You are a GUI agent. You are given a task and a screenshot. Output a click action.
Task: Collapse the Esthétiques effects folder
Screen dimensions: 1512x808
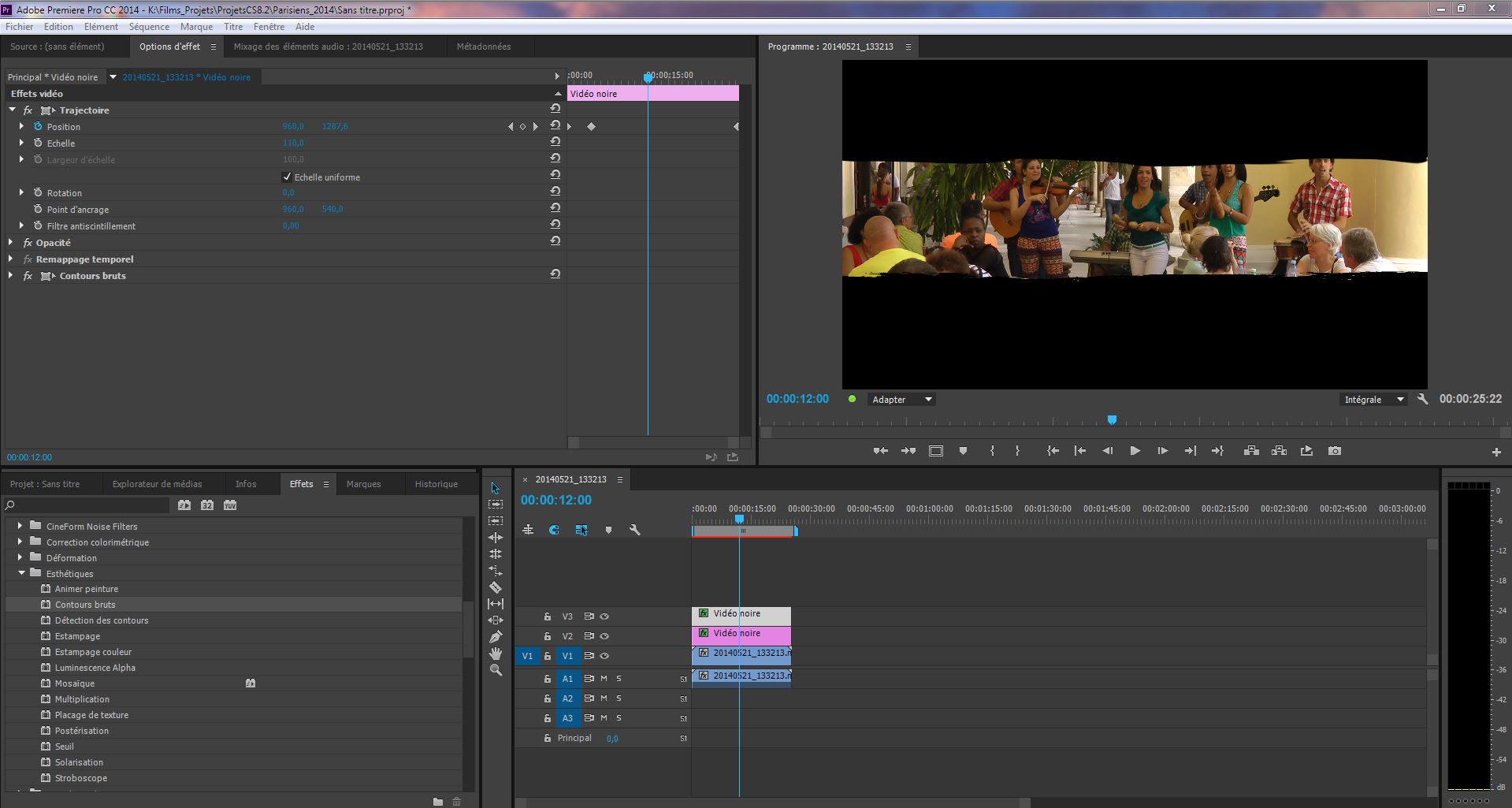click(x=21, y=573)
